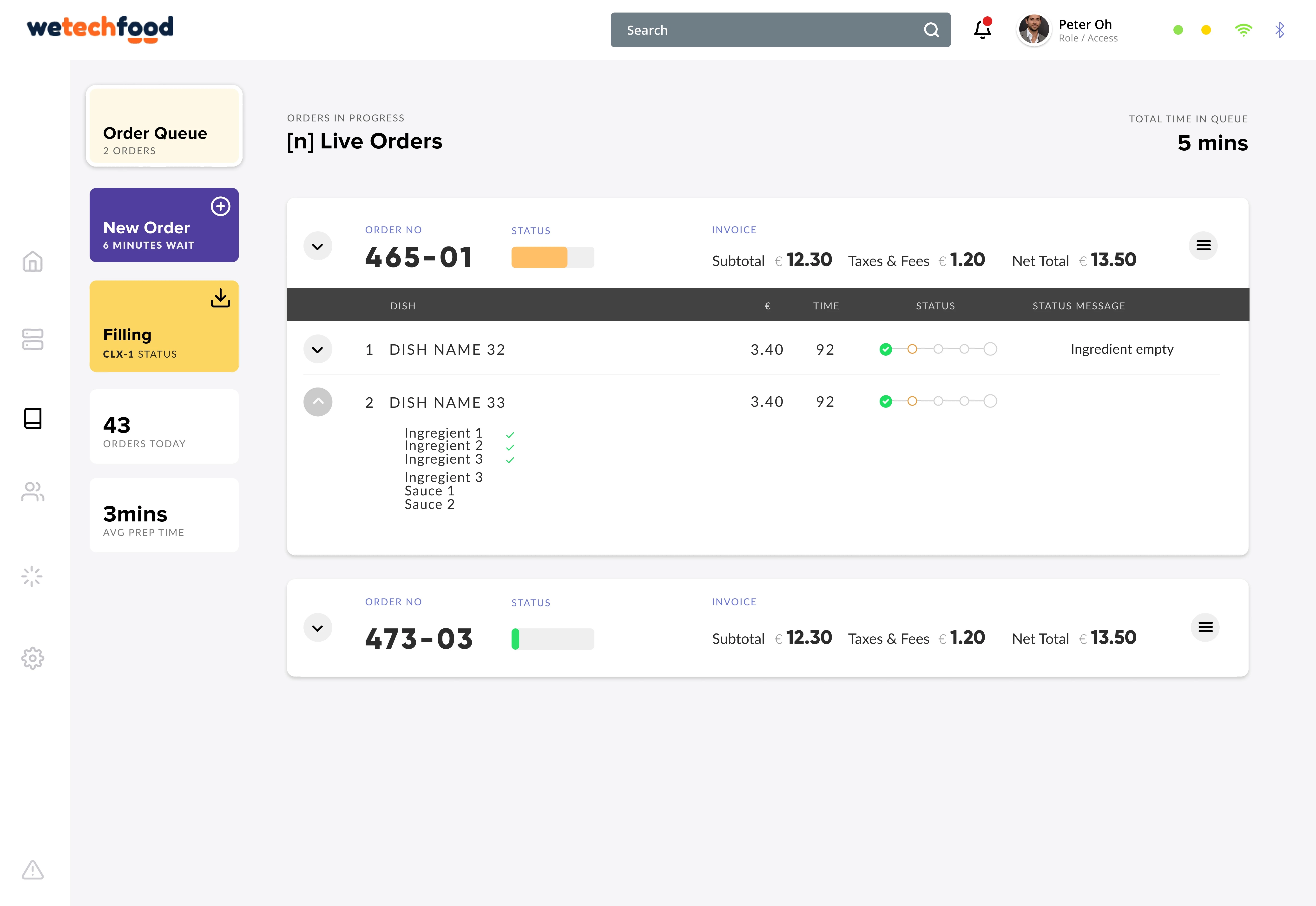Click last status step for Dish Name 32
This screenshot has height=906, width=1316.
pos(990,349)
